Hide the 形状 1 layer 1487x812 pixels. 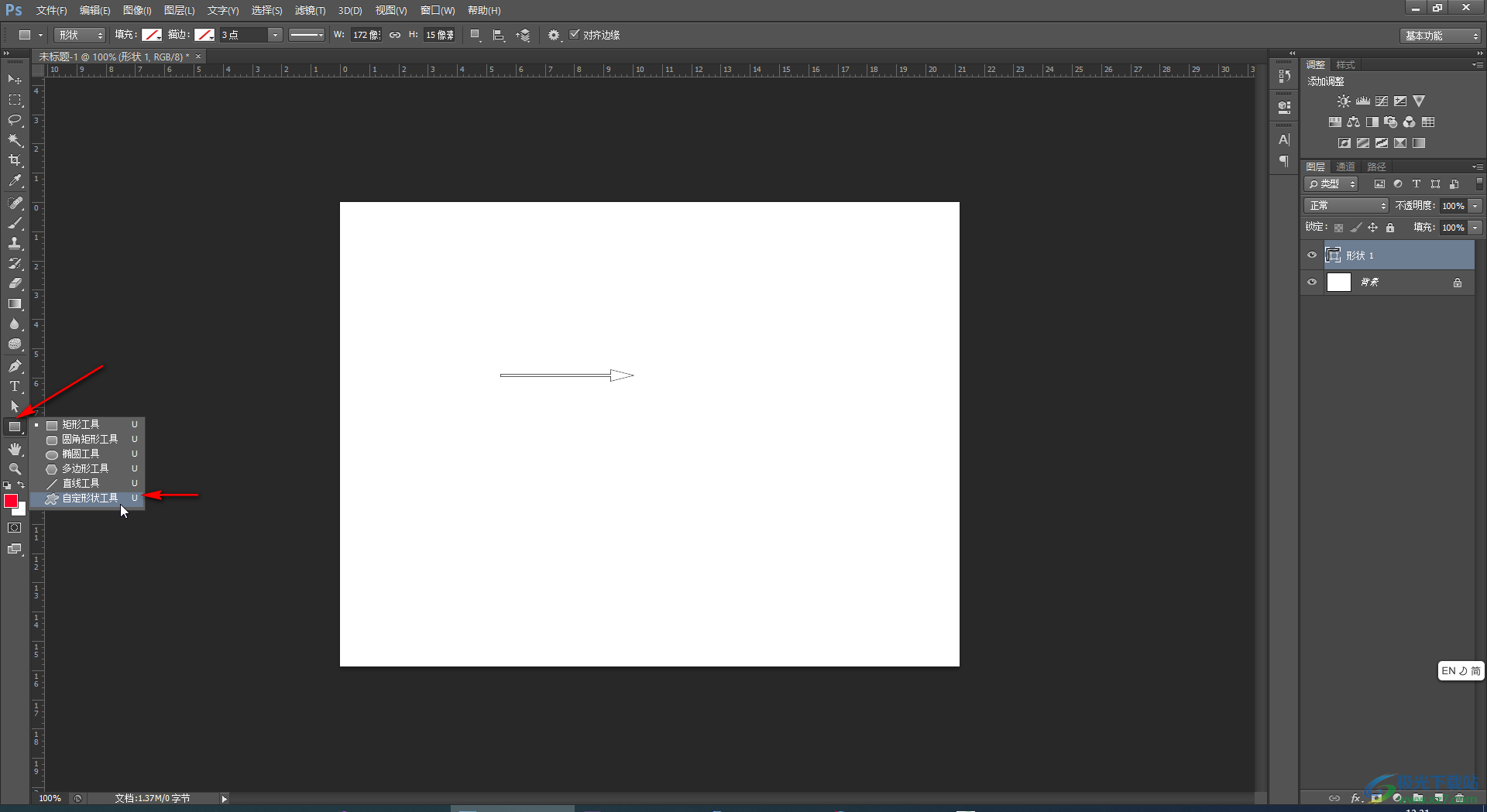pyautogui.click(x=1312, y=255)
